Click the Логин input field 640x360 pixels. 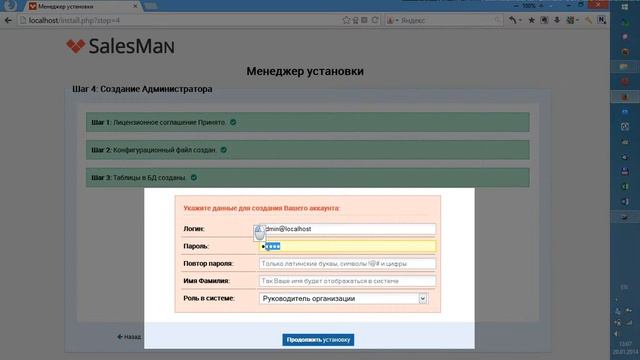[347, 229]
